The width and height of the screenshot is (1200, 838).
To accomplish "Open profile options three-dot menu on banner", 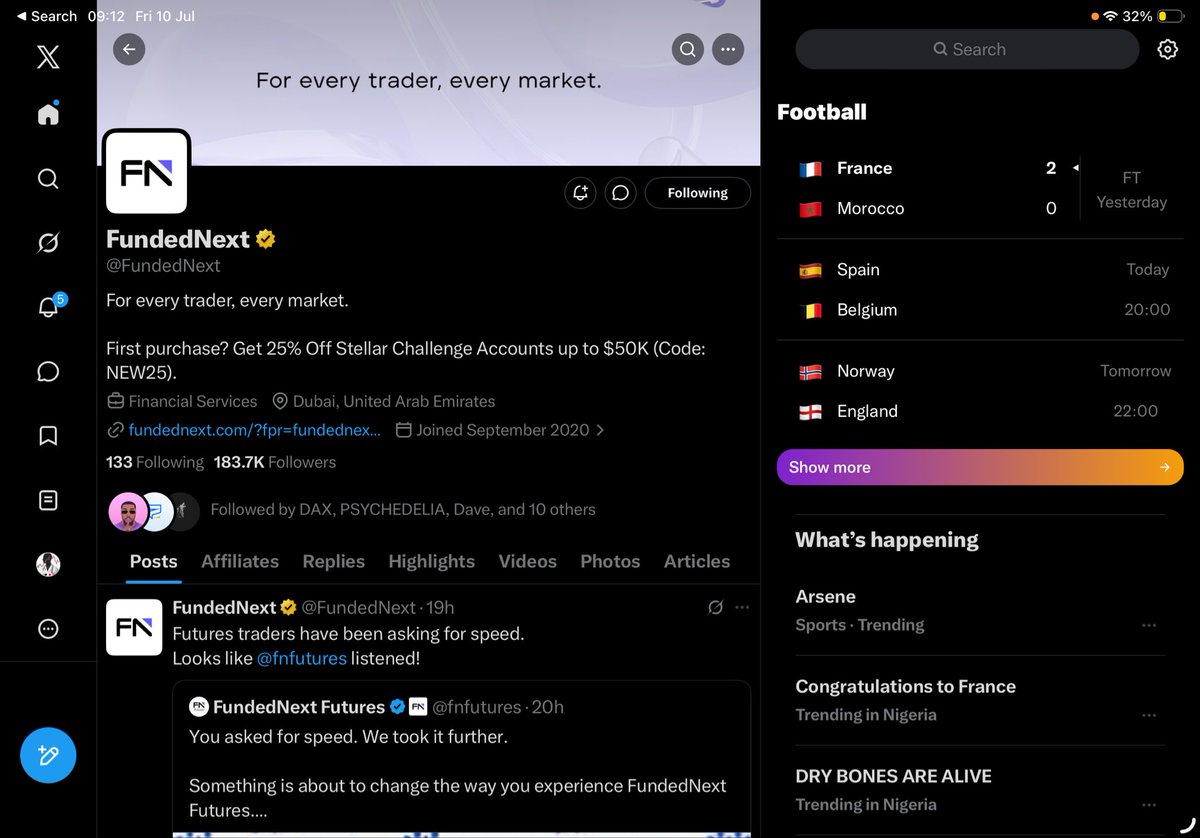I will [x=728, y=49].
